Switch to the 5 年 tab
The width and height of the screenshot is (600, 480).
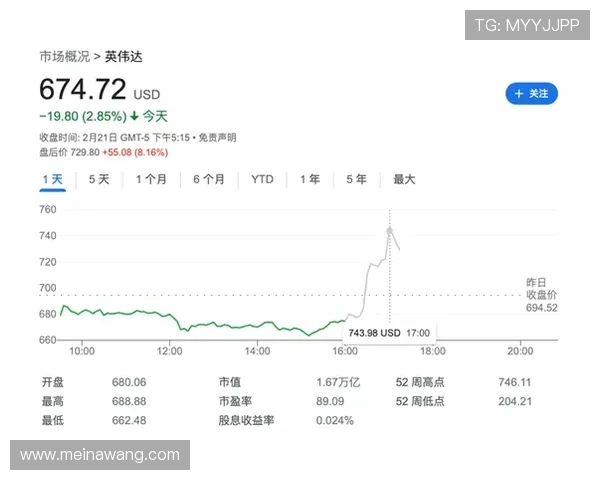pos(357,179)
